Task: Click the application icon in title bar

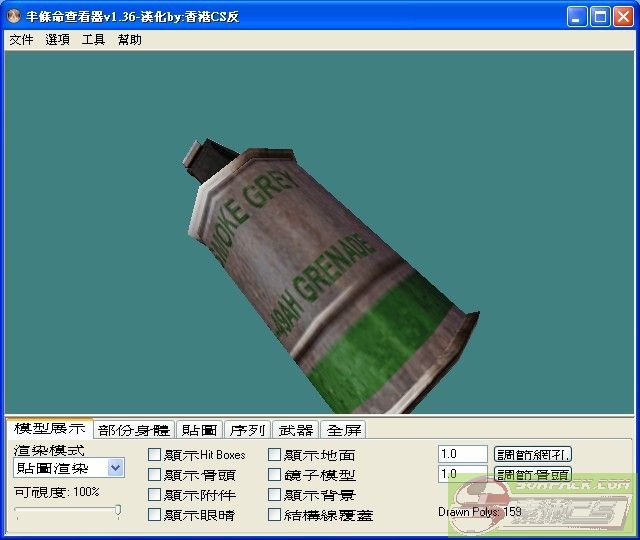Action: pyautogui.click(x=13, y=16)
